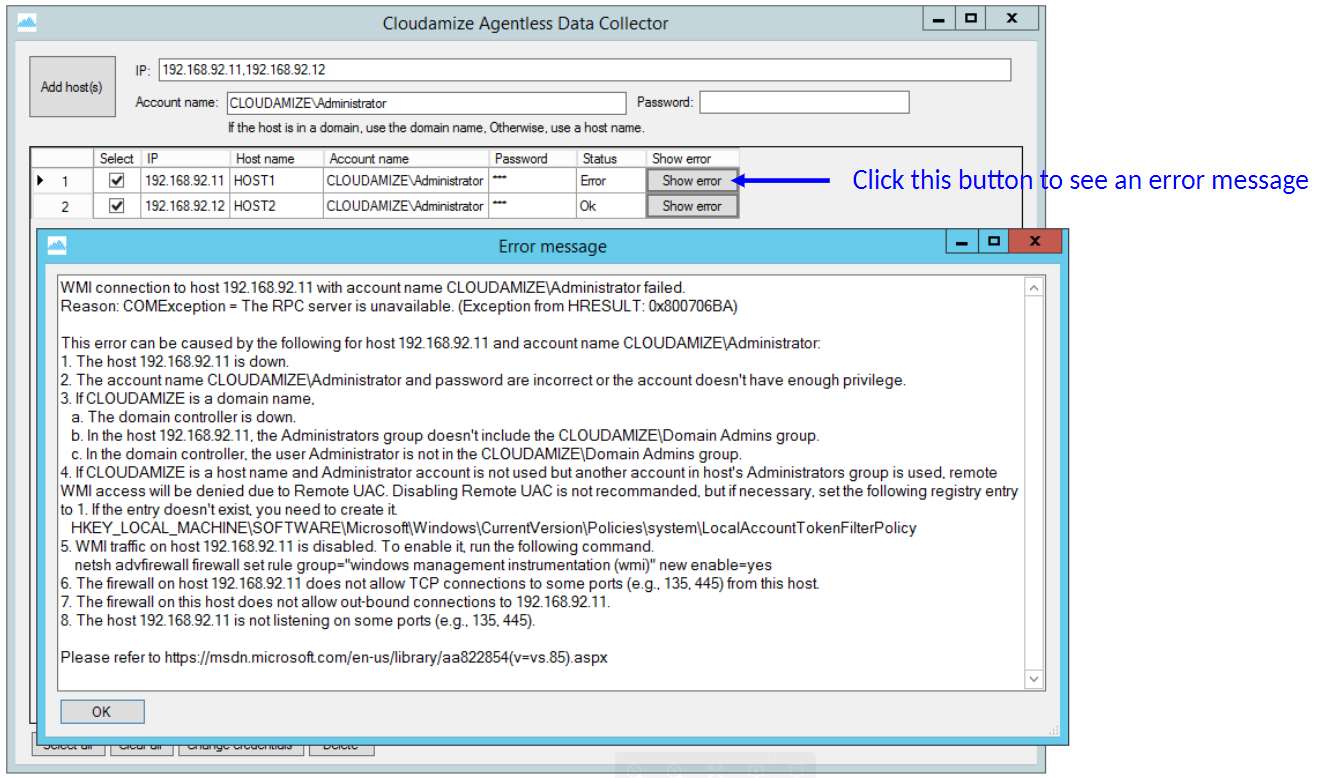Click the Password input box
This screenshot has width=1321, height=778.
[804, 103]
